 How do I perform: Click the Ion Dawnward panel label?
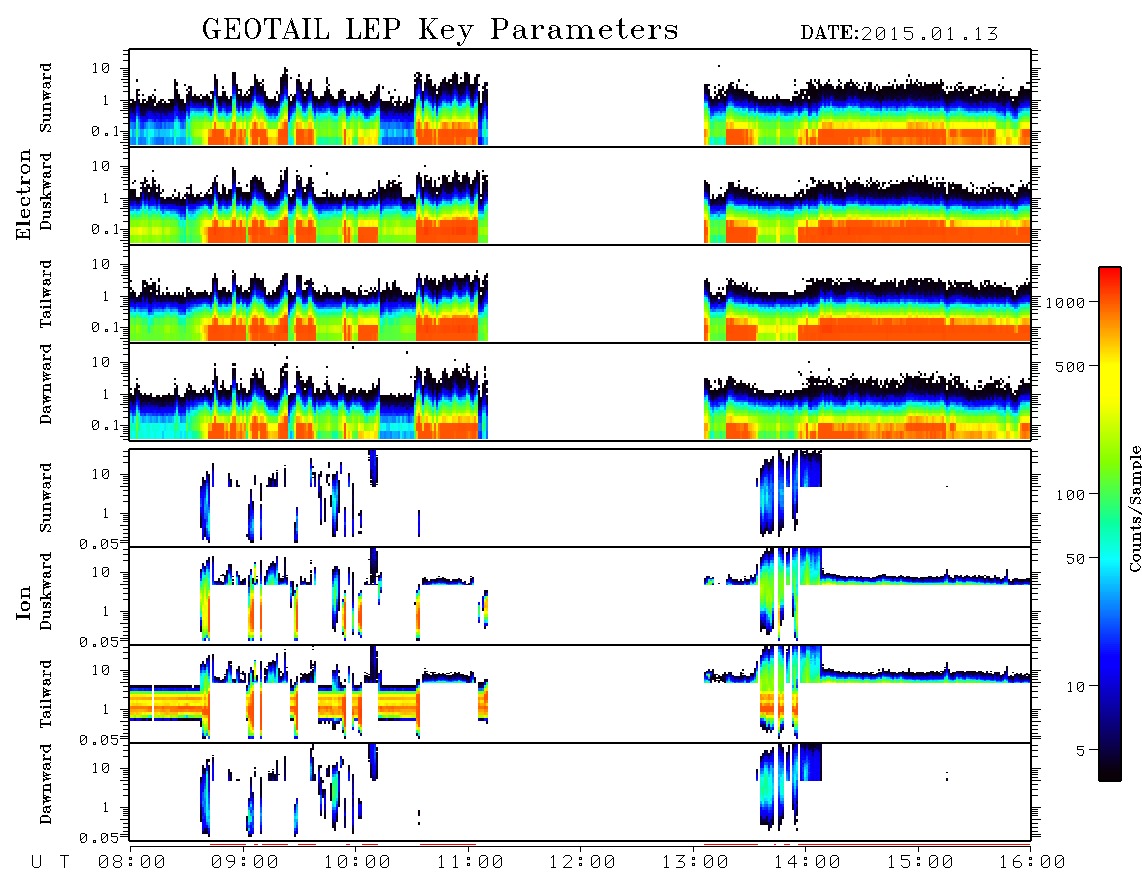coord(46,784)
